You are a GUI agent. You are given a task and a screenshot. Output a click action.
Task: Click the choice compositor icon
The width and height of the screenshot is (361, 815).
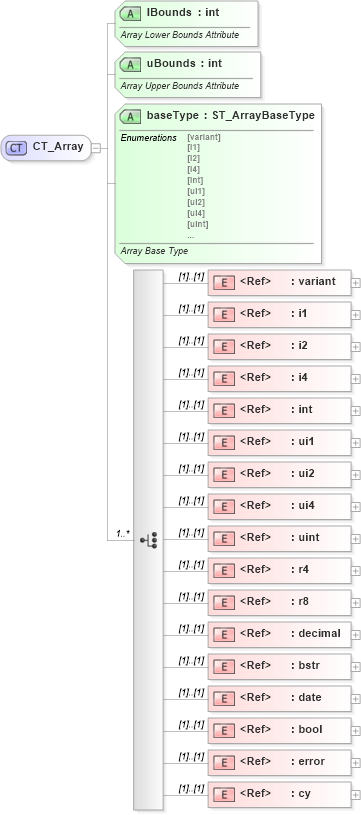point(149,541)
